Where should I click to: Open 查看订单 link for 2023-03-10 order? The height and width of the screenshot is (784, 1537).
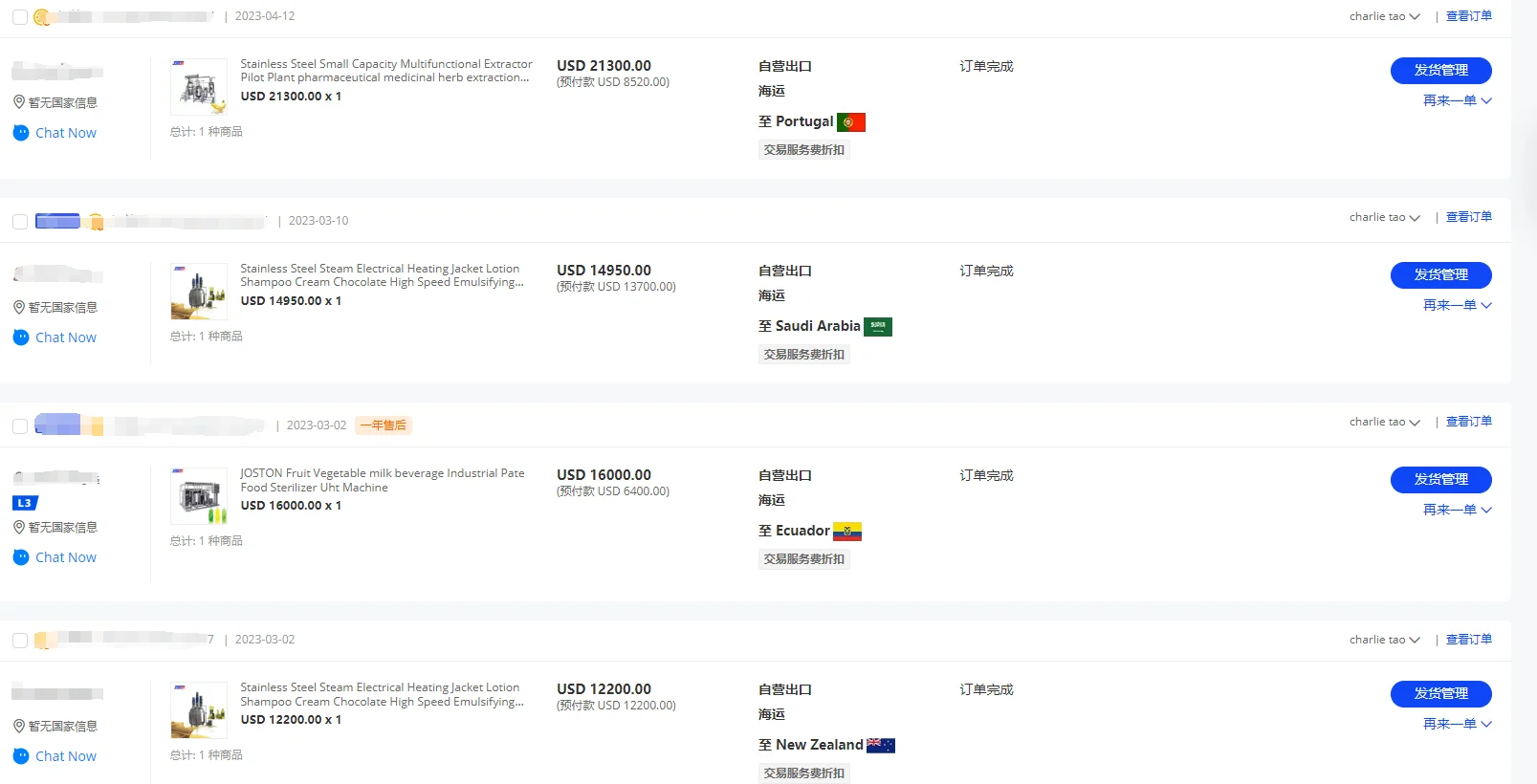coord(1469,217)
